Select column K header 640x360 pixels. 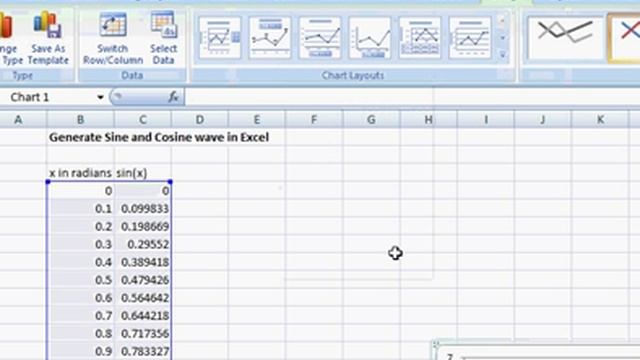click(x=600, y=120)
